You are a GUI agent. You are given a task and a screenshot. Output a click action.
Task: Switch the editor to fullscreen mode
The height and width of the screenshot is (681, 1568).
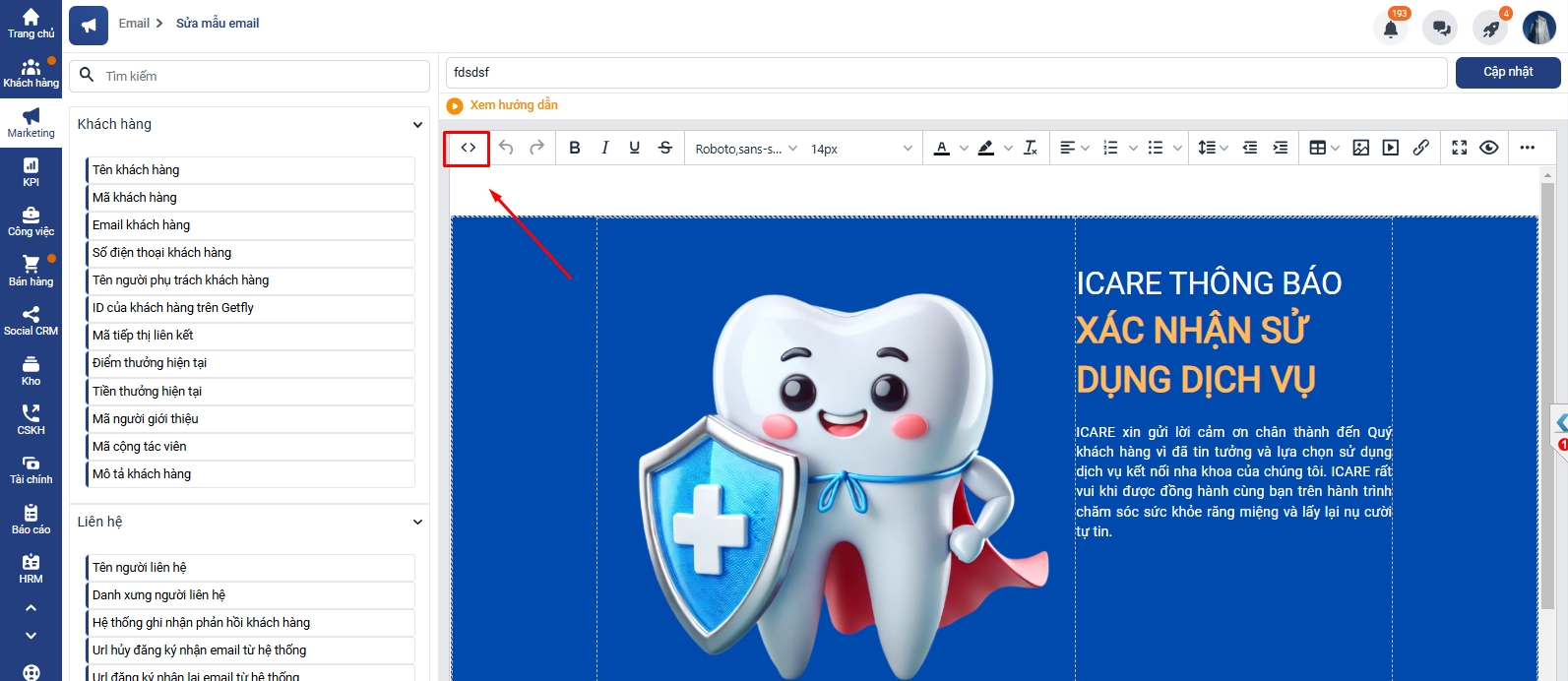tap(1459, 148)
